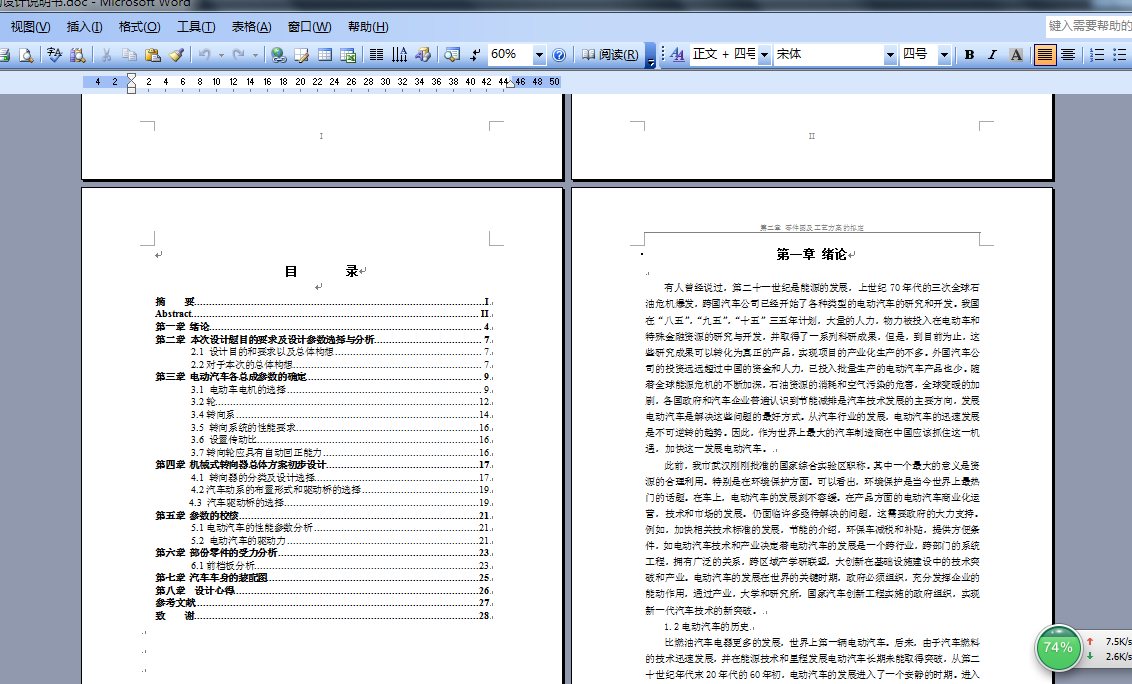Click the Copy icon
The width and height of the screenshot is (1132, 684).
click(129, 55)
